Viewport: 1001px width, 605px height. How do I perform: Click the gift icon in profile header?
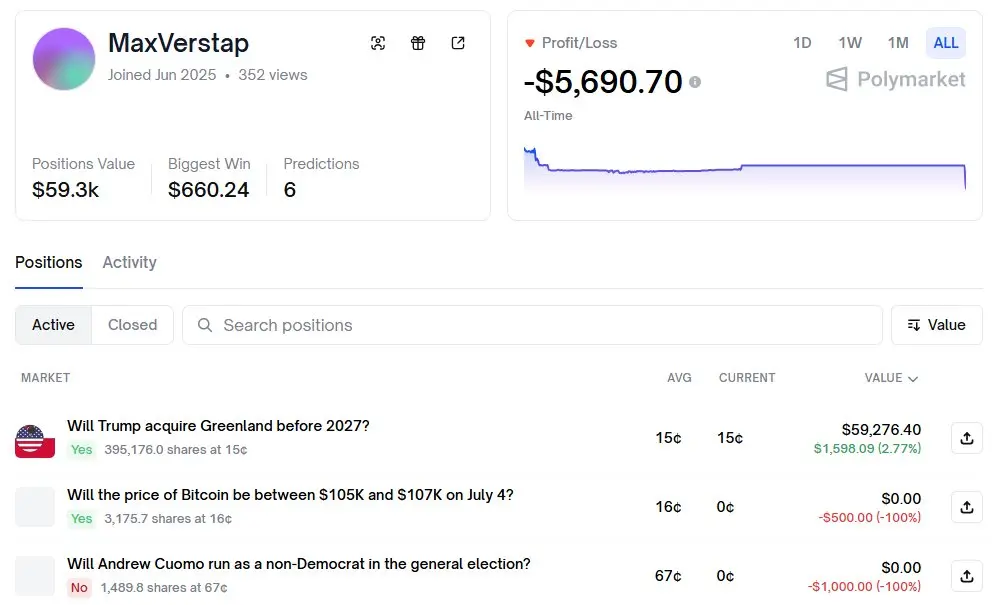[418, 43]
